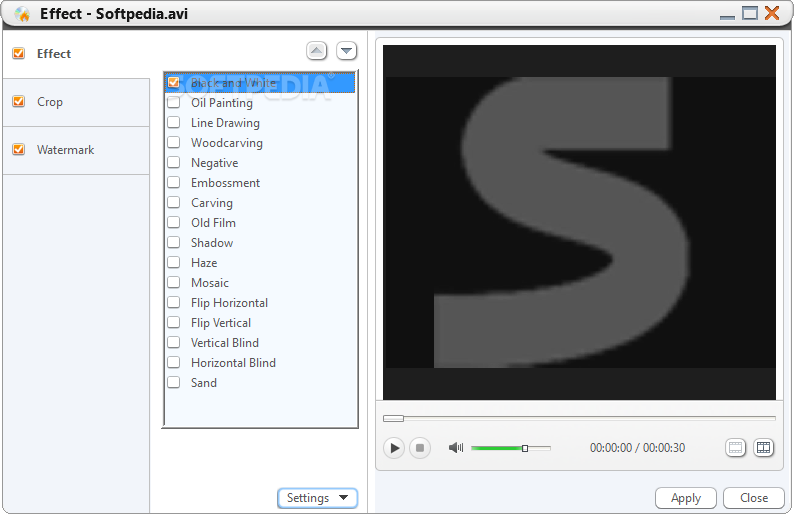Select the Oil Painting list row text

[x=222, y=103]
